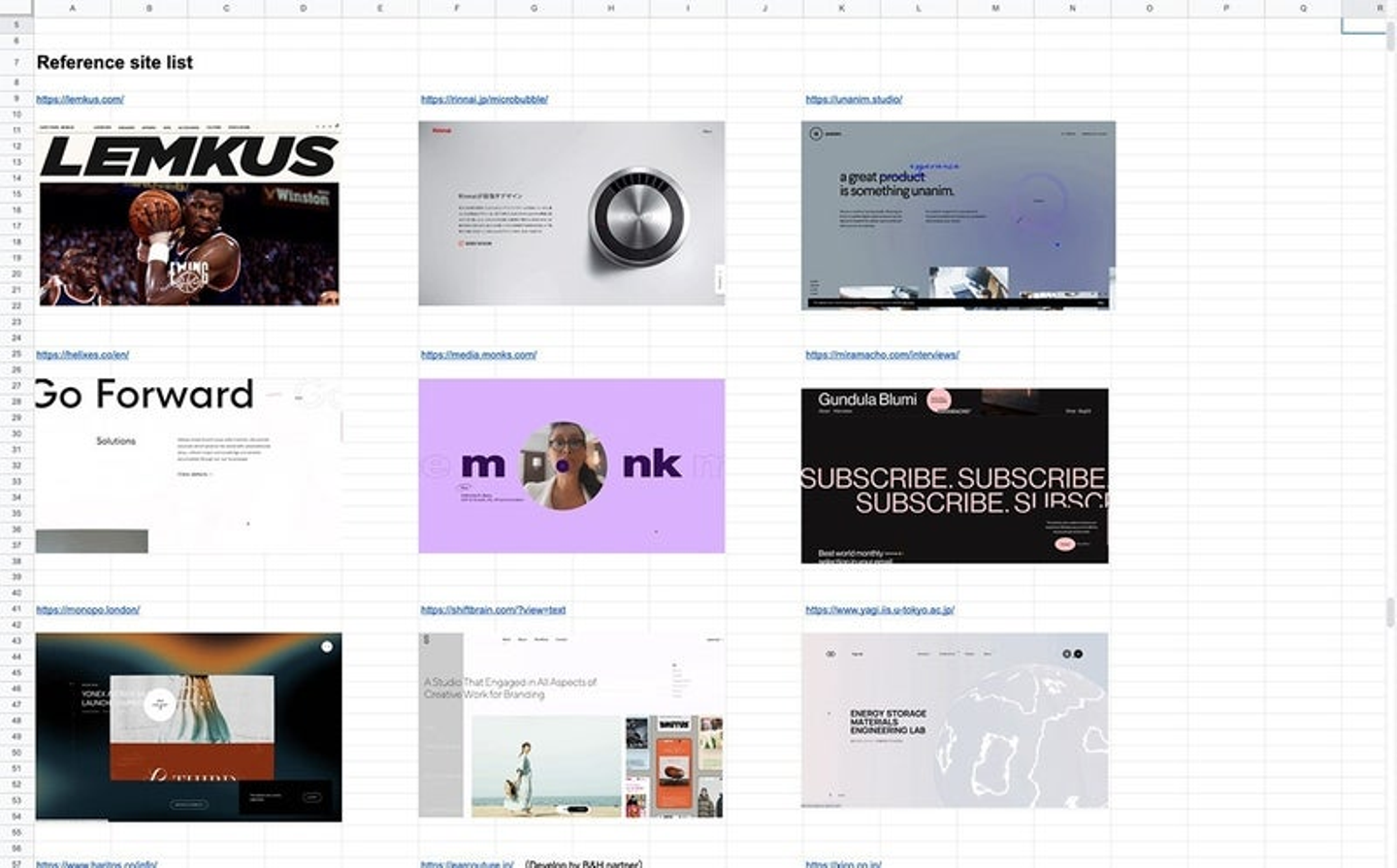
Task: Visit the media.monks.com link
Action: [479, 355]
